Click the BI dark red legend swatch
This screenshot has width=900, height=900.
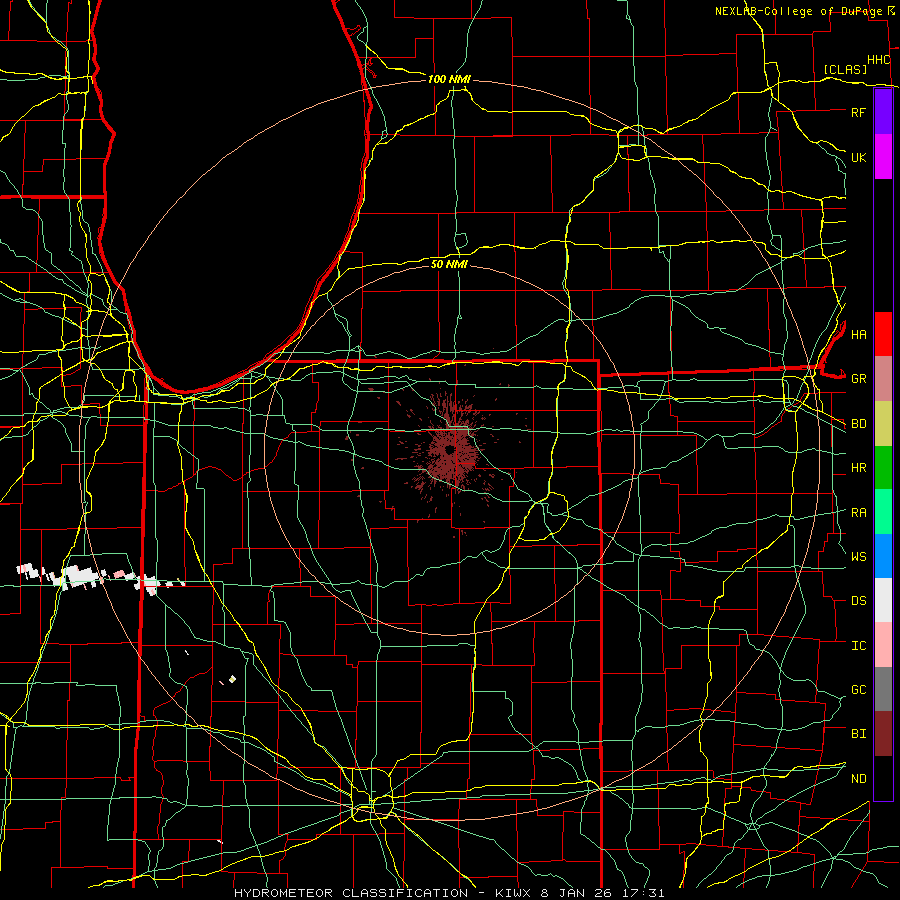coord(883,734)
